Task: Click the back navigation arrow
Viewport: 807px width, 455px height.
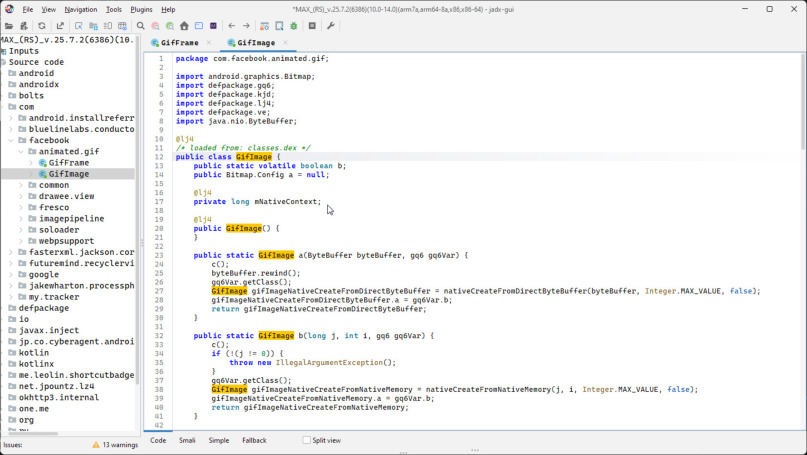Action: [x=232, y=26]
